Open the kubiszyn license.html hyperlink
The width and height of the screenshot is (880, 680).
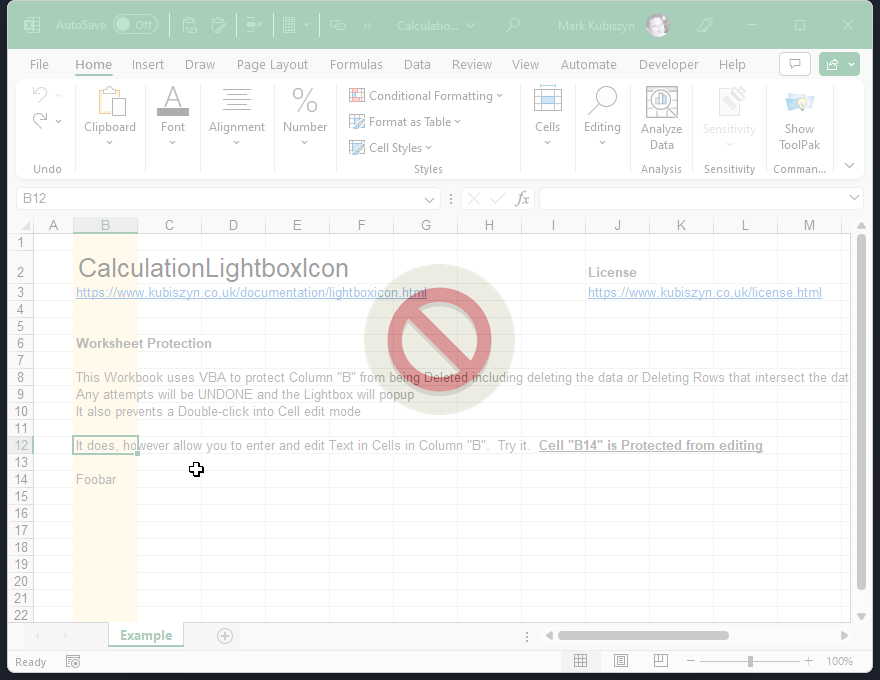click(704, 293)
